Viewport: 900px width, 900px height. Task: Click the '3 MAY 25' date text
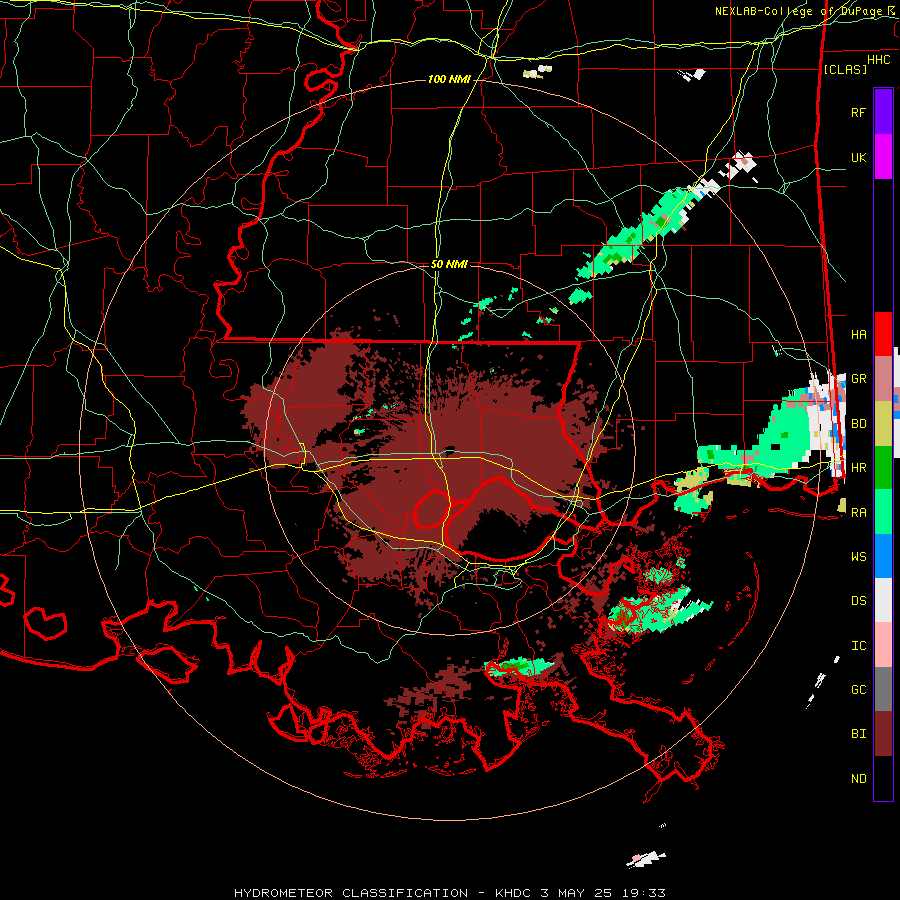(576, 893)
